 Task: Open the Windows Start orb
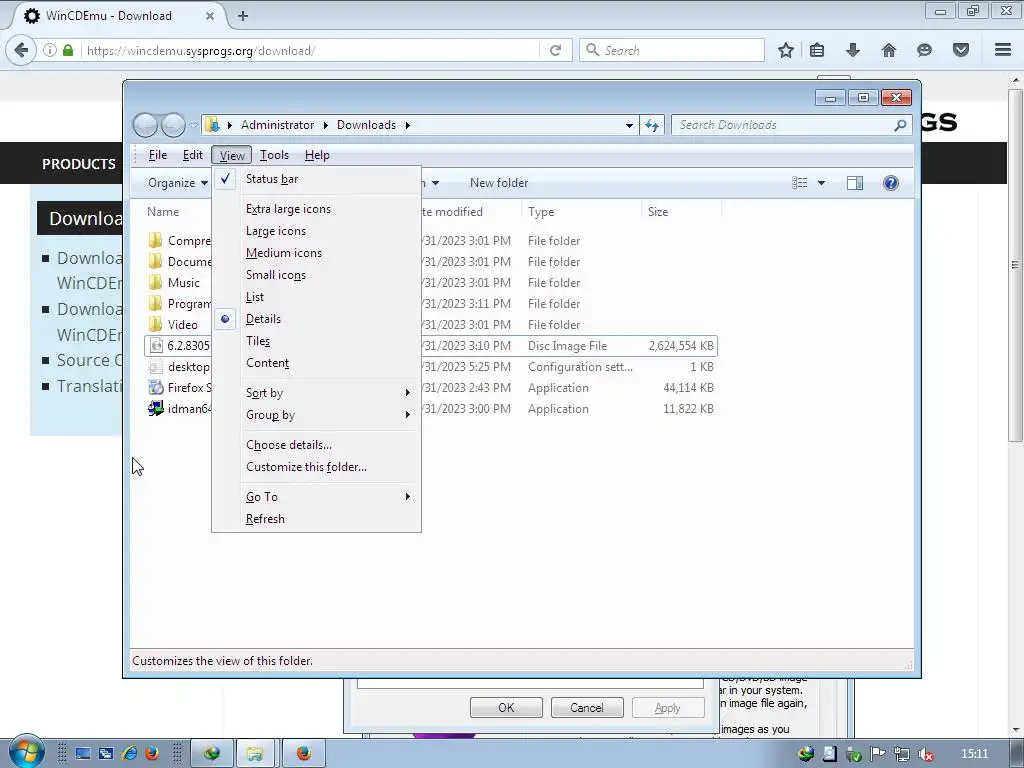26,752
